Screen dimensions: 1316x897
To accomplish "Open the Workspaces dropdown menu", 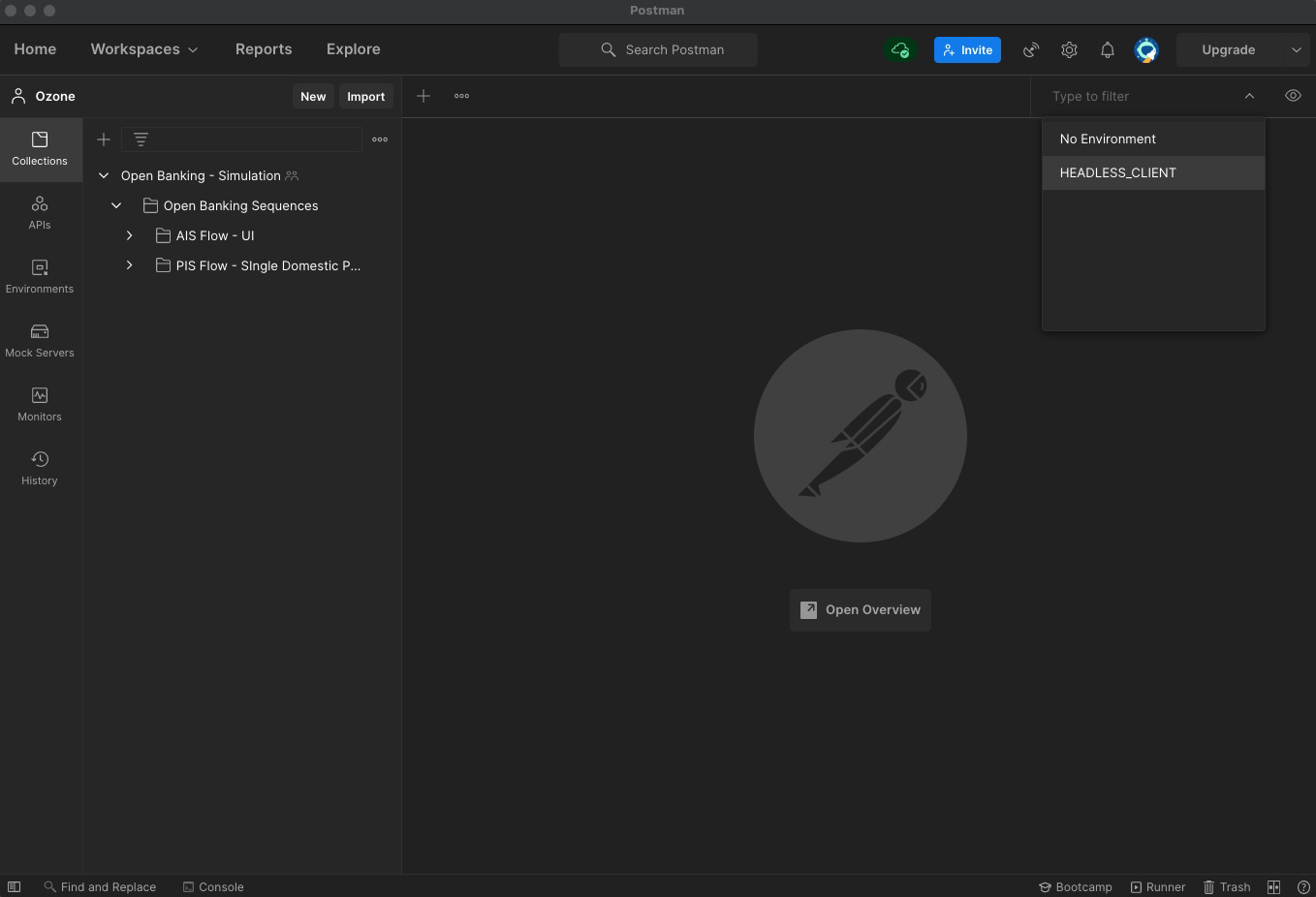I will point(144,49).
